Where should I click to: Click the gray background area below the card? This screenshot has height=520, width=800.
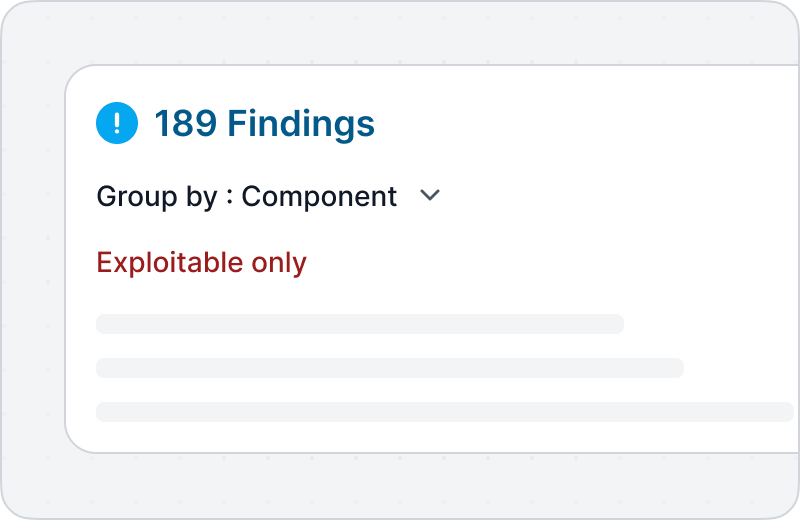click(x=398, y=485)
